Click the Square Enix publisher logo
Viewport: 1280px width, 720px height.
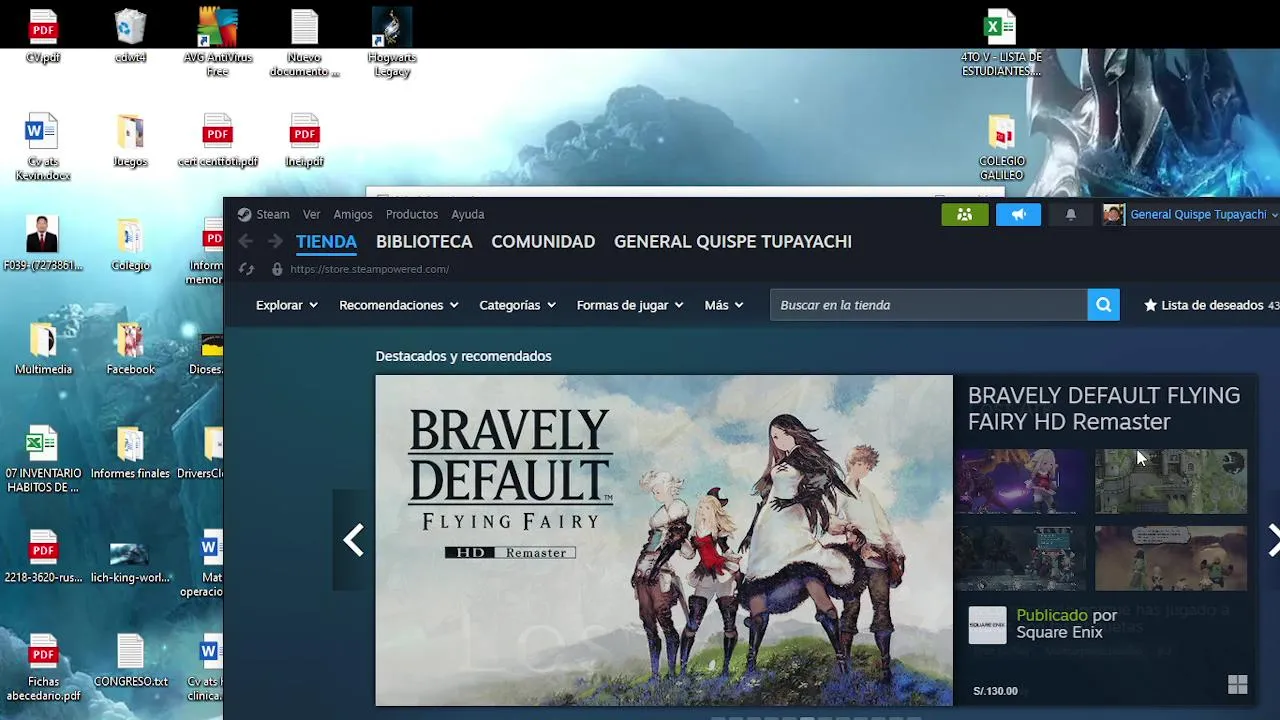(987, 625)
